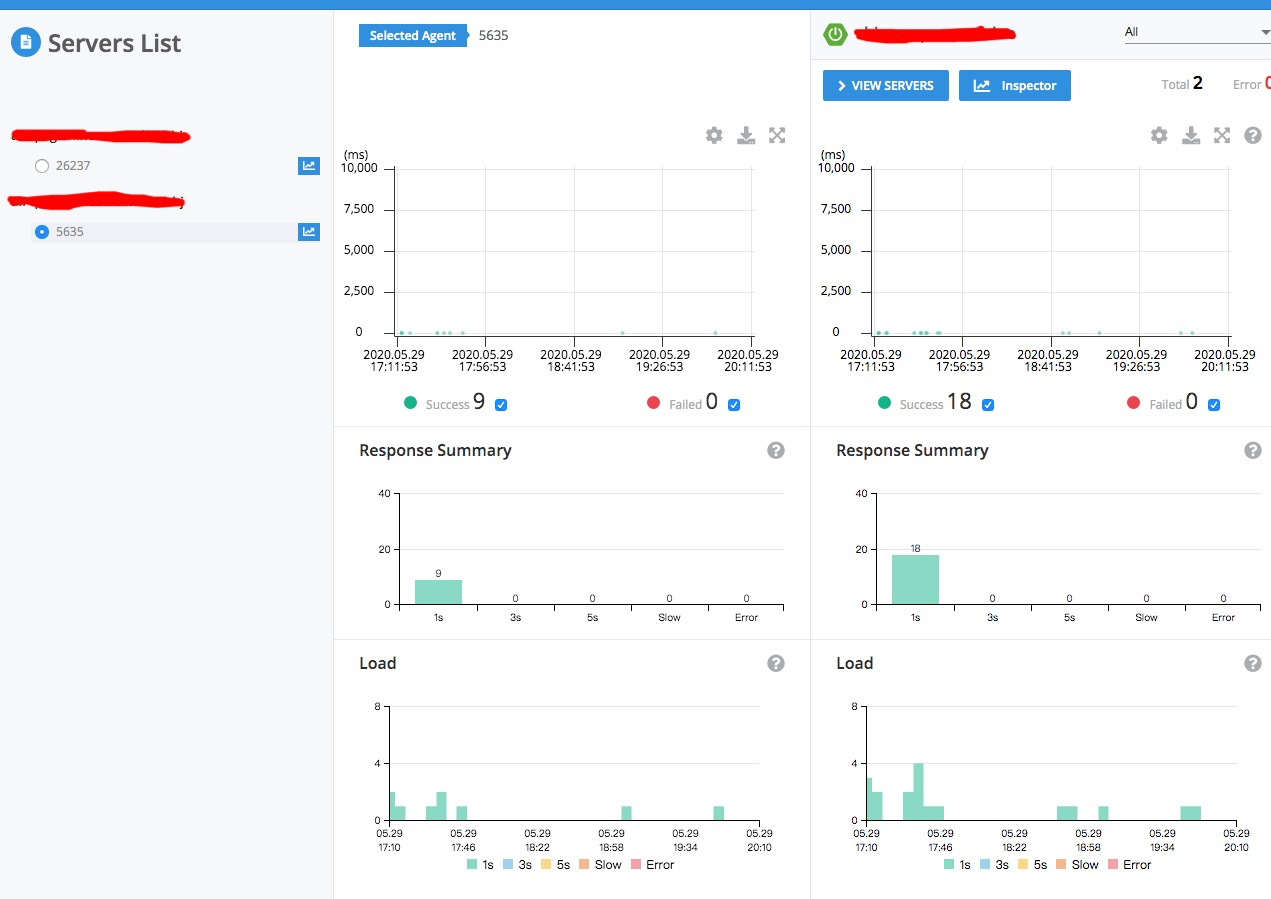
Task: Open settings gear on right scatter chart
Action: tap(1159, 135)
